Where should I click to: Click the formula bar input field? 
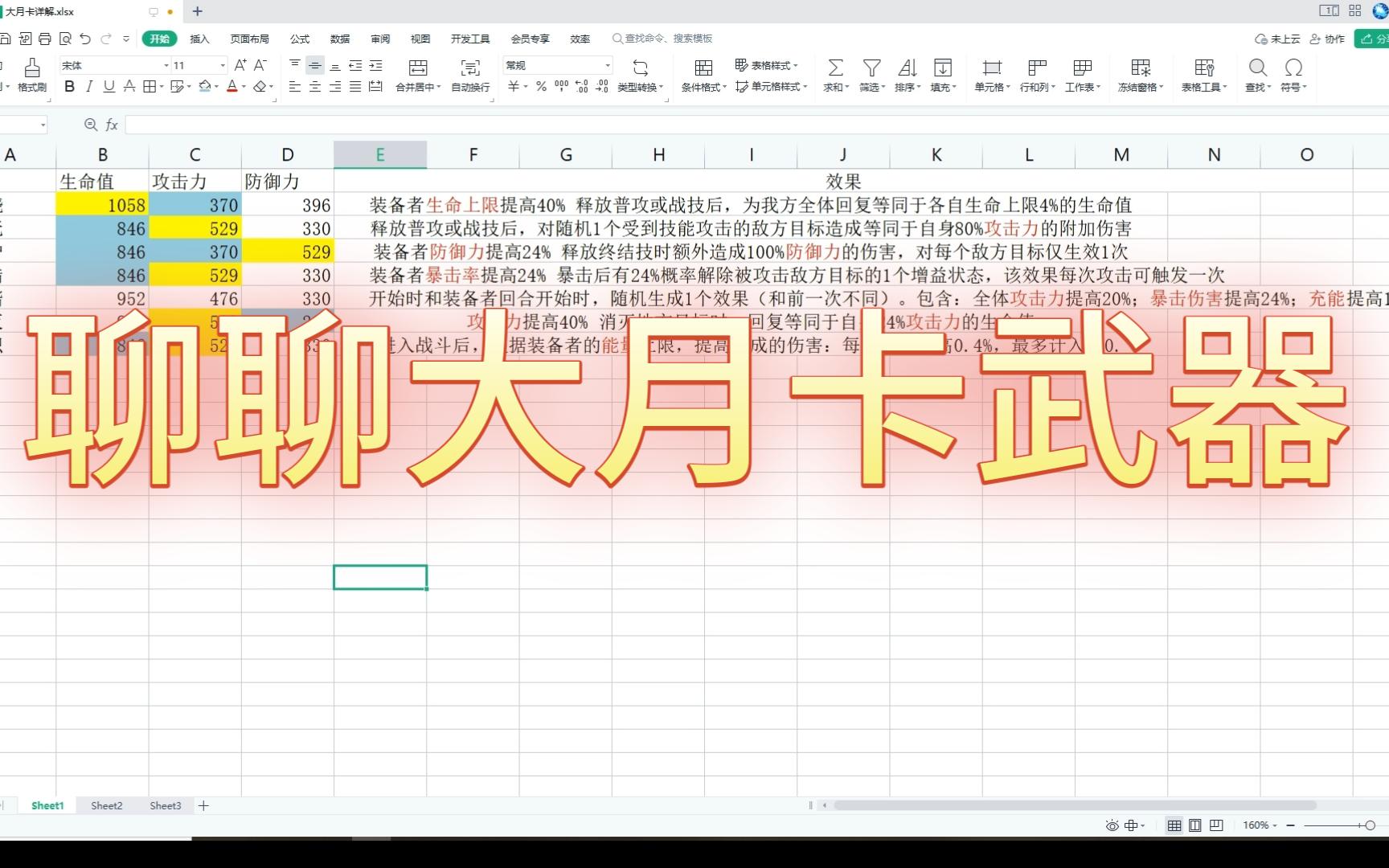coord(756,125)
